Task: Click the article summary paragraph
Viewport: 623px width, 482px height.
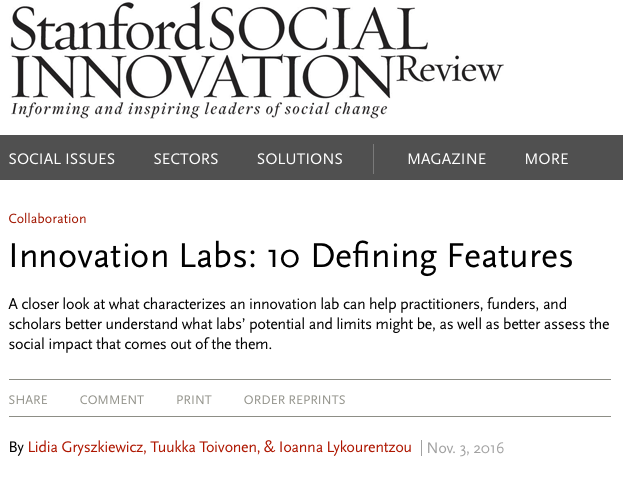Action: click(309, 324)
